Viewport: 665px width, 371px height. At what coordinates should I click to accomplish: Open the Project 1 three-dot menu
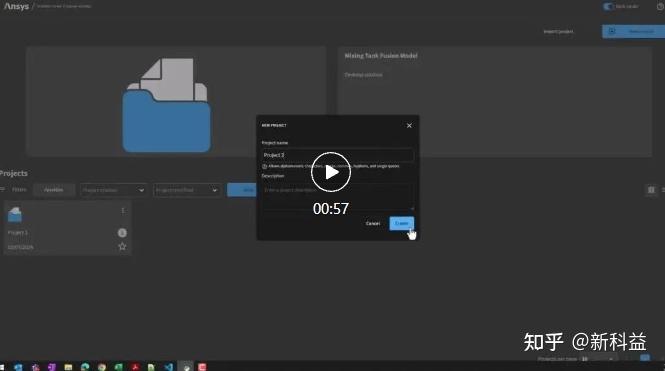(123, 211)
